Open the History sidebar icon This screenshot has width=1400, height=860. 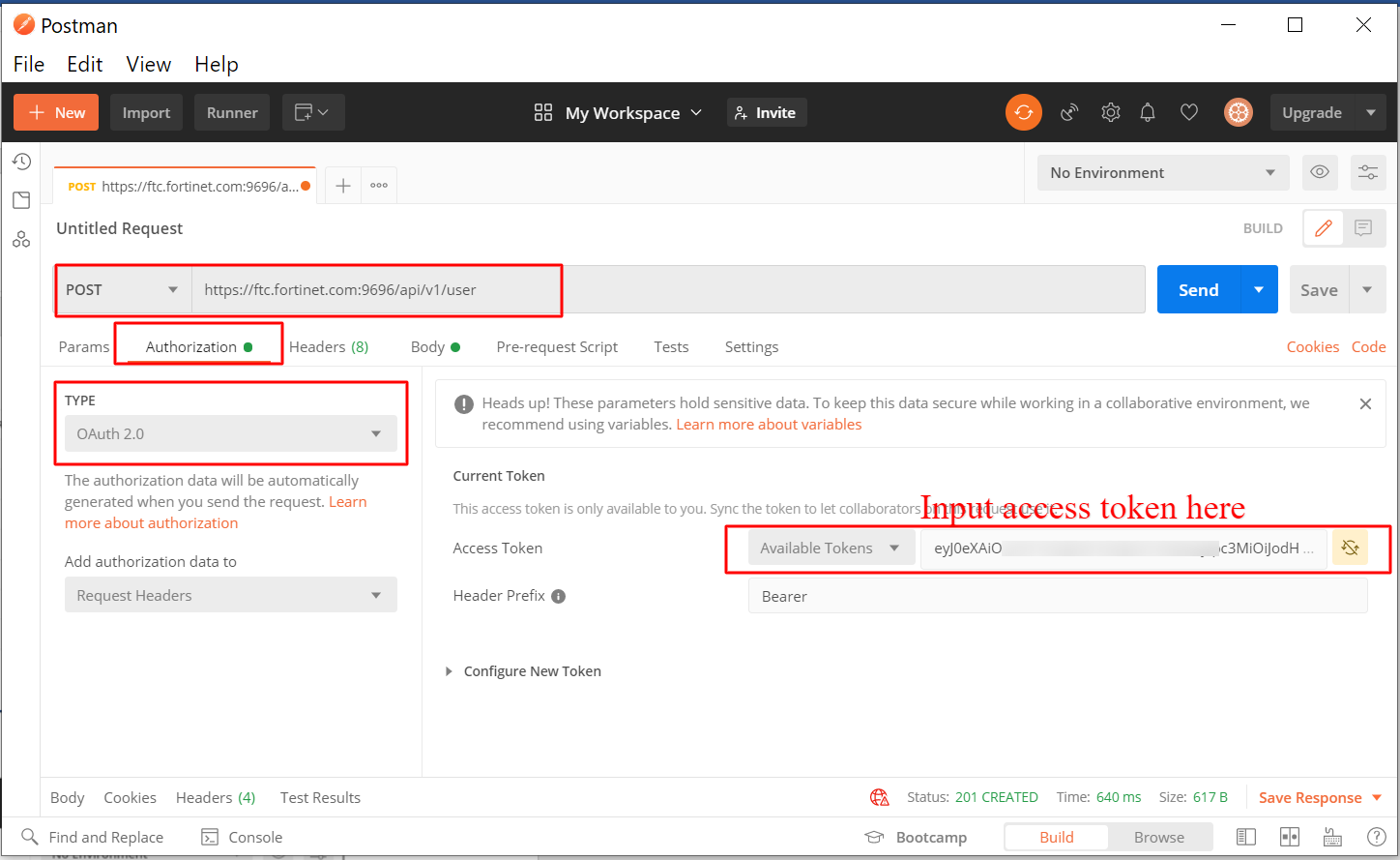click(21, 162)
